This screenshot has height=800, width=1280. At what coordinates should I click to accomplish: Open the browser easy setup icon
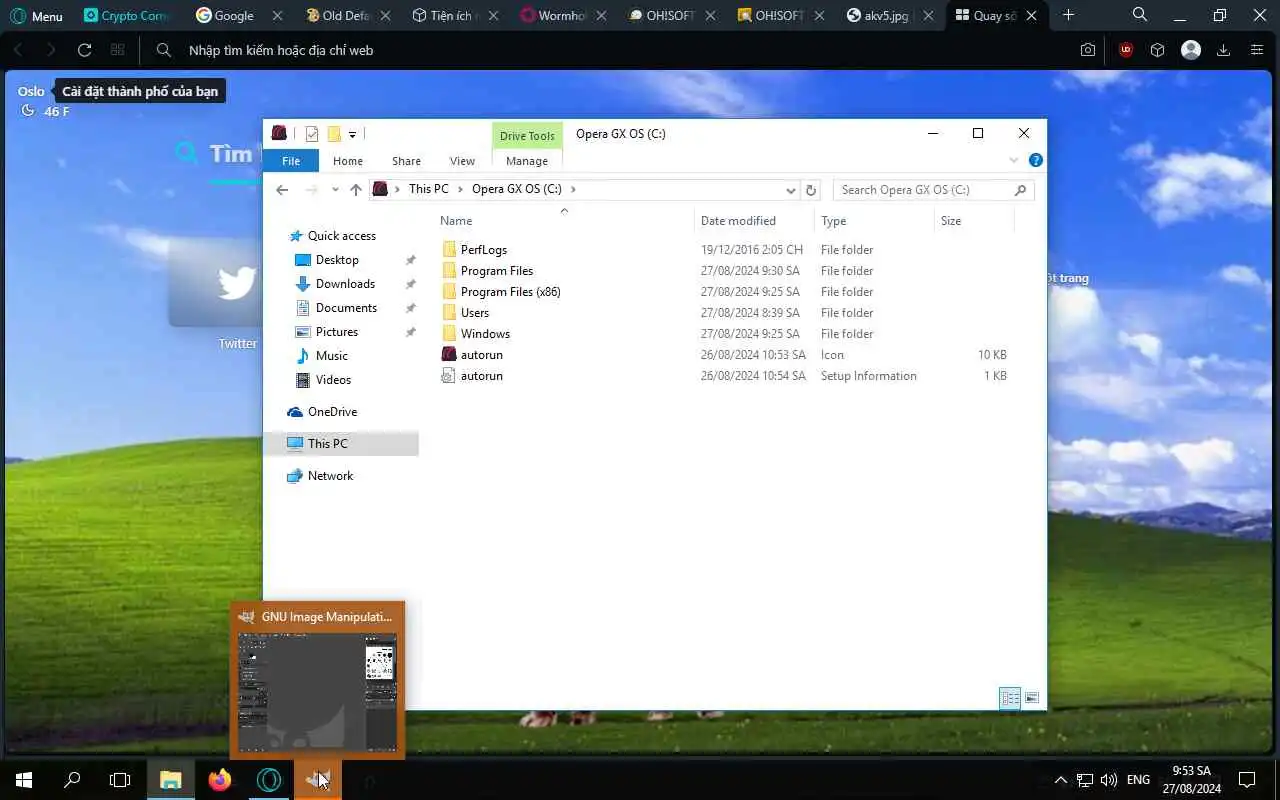[1258, 50]
